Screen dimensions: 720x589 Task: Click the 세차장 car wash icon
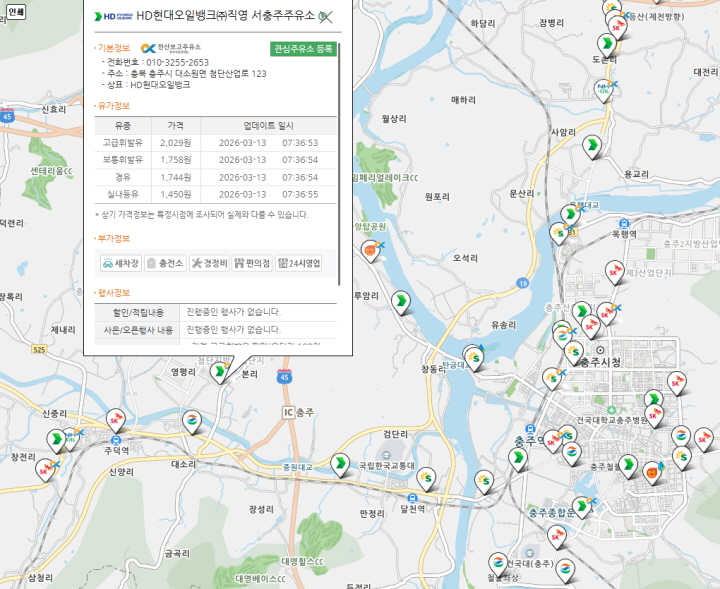tap(121, 263)
